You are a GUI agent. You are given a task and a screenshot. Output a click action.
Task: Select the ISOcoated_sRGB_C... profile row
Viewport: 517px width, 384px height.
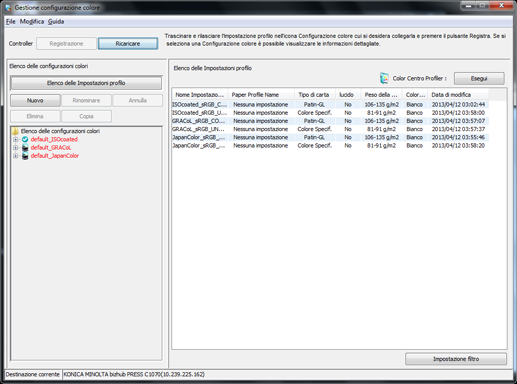pyautogui.click(x=330, y=105)
